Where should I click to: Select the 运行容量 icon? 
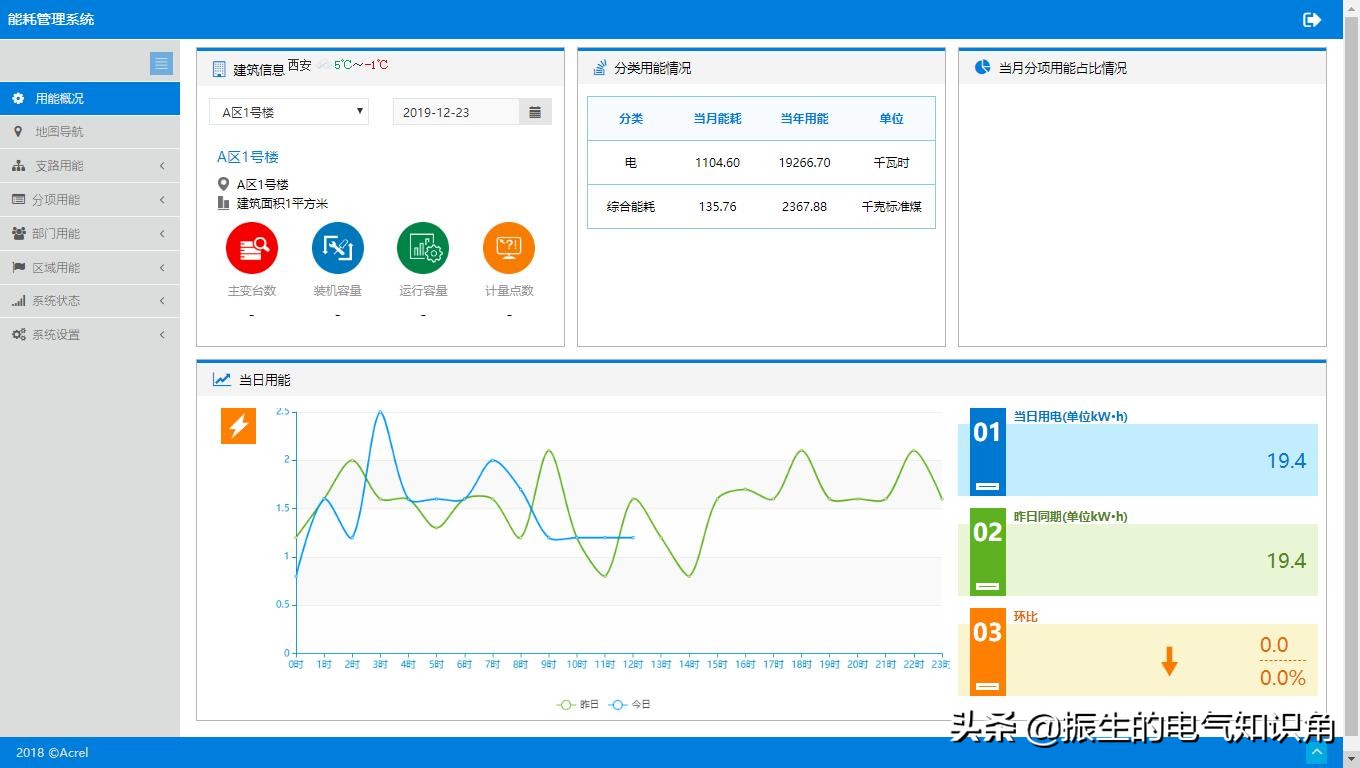[423, 248]
